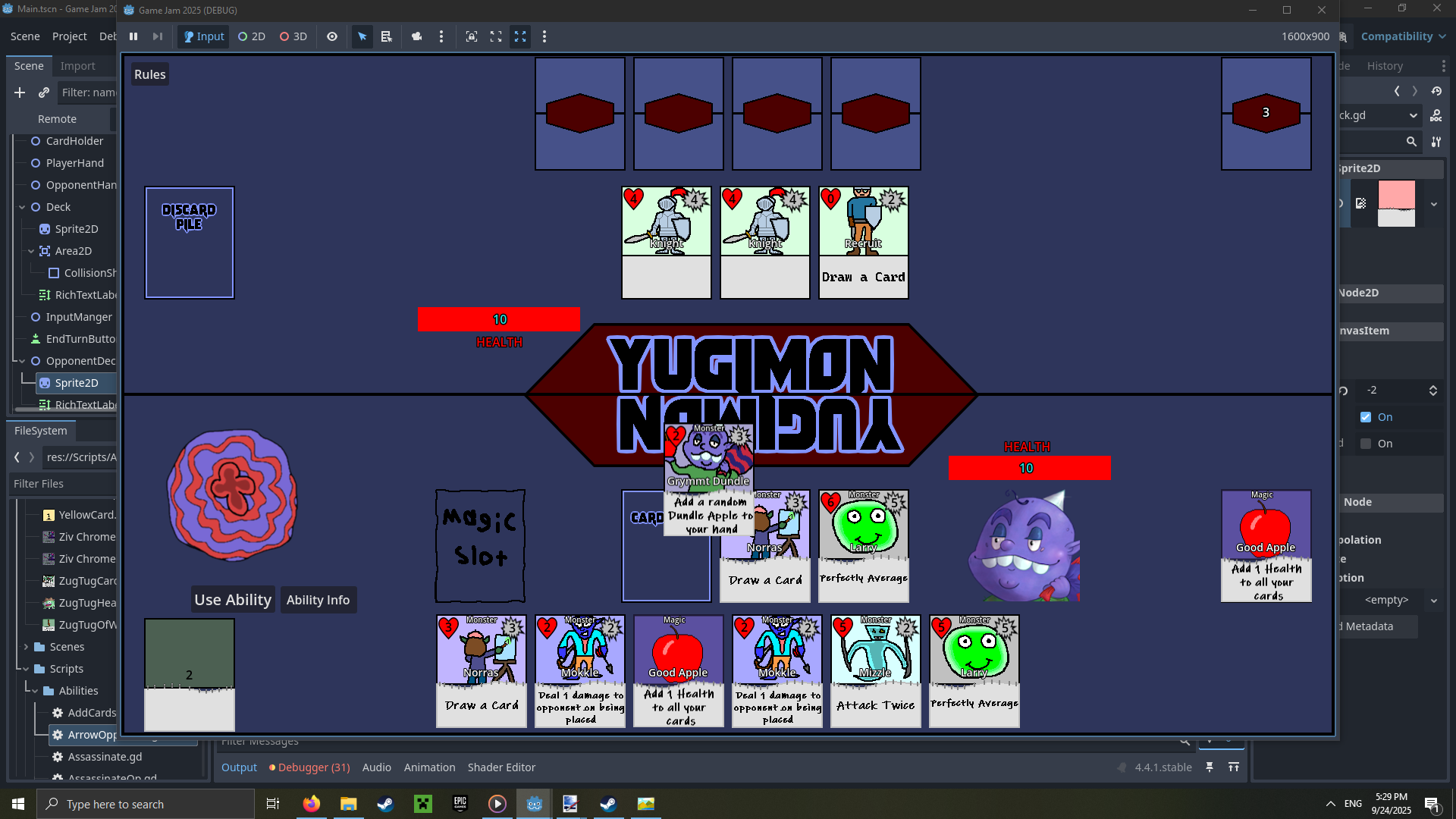Enable the first On checkbox
The width and height of the screenshot is (1456, 819).
click(1366, 417)
